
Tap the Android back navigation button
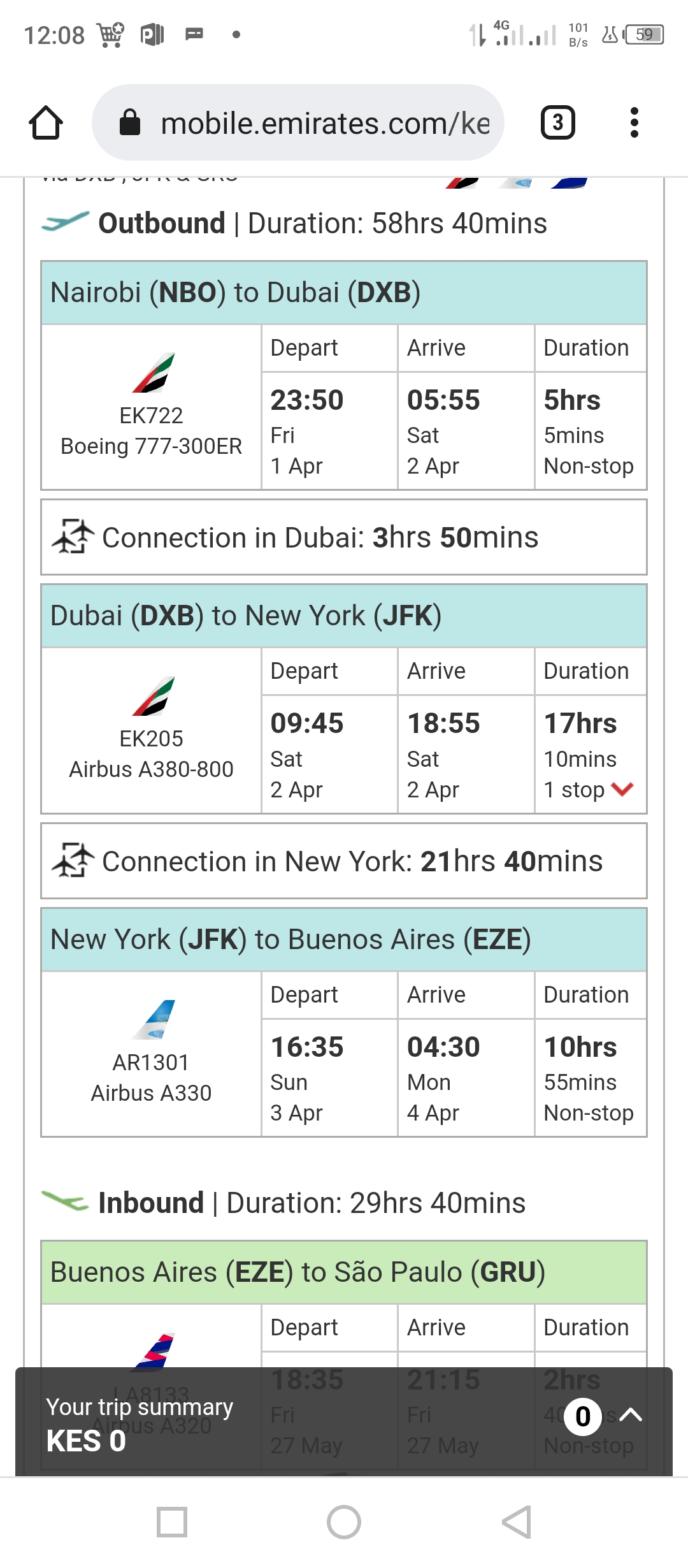(x=517, y=1522)
